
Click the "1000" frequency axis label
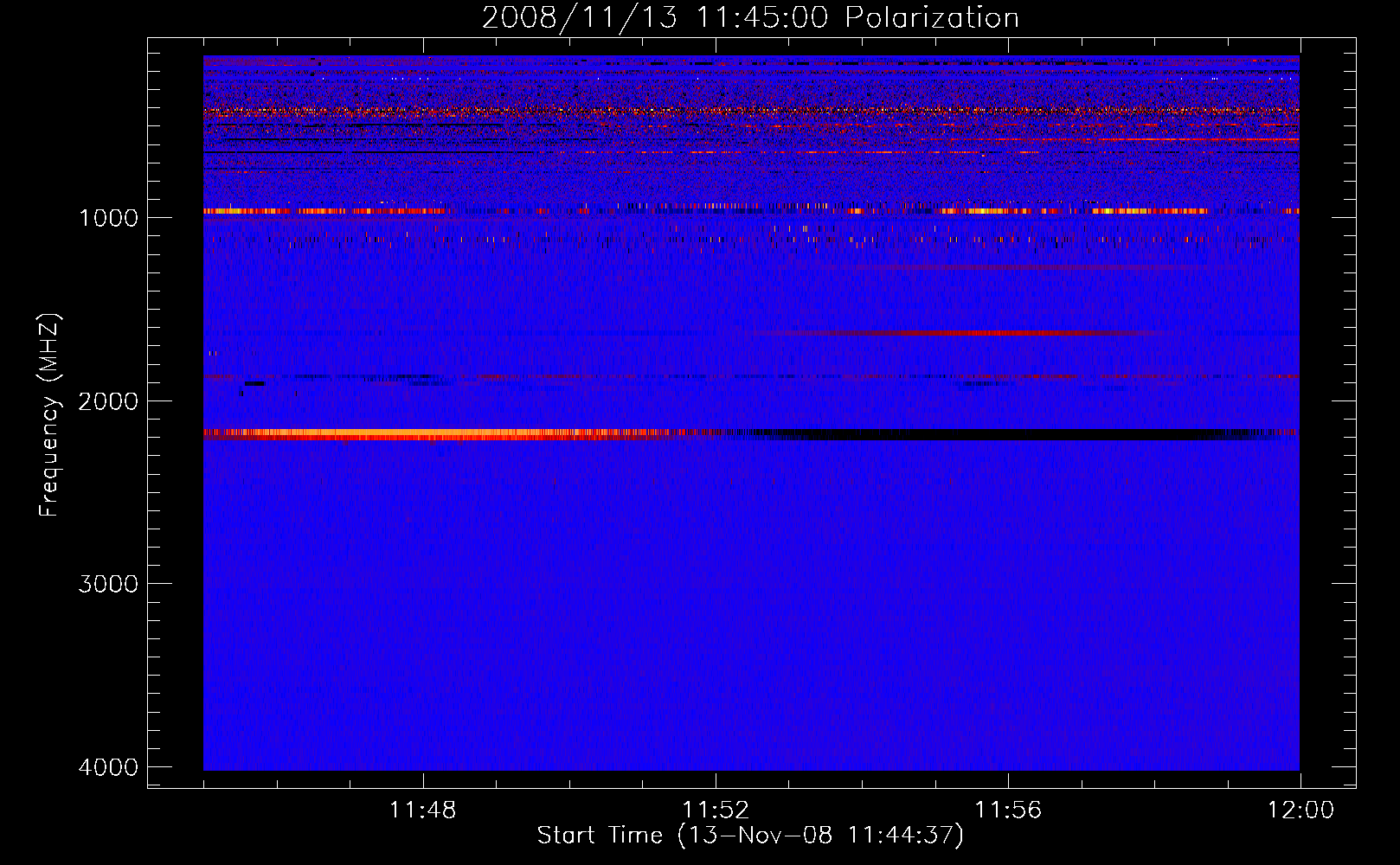pos(108,217)
